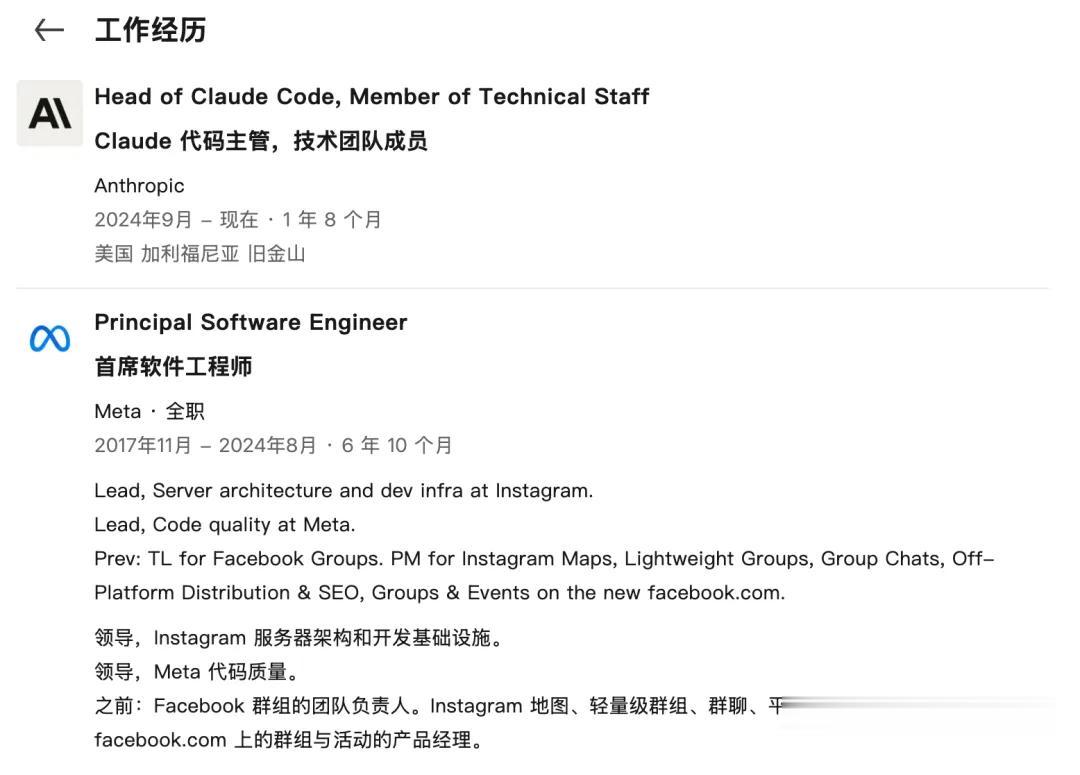Open the Meta · 全职 company line
1080x775 pixels.
point(149,412)
